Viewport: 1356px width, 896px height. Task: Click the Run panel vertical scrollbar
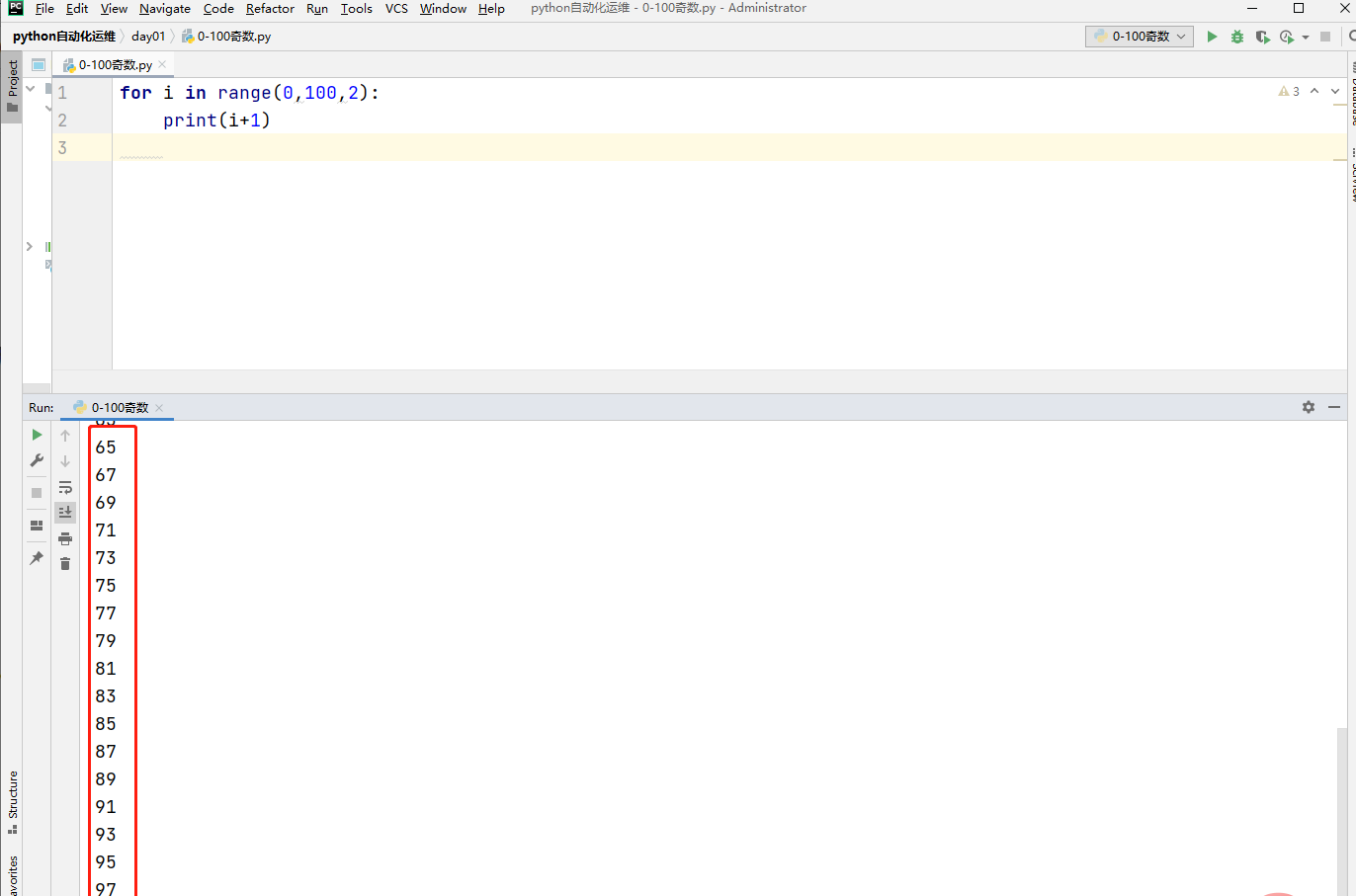(x=1341, y=812)
